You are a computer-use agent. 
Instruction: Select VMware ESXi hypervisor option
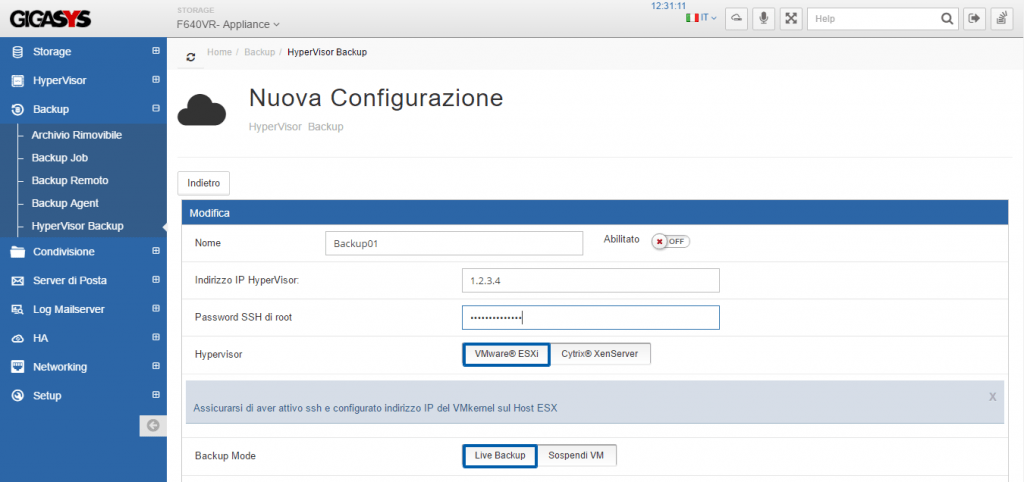click(506, 355)
